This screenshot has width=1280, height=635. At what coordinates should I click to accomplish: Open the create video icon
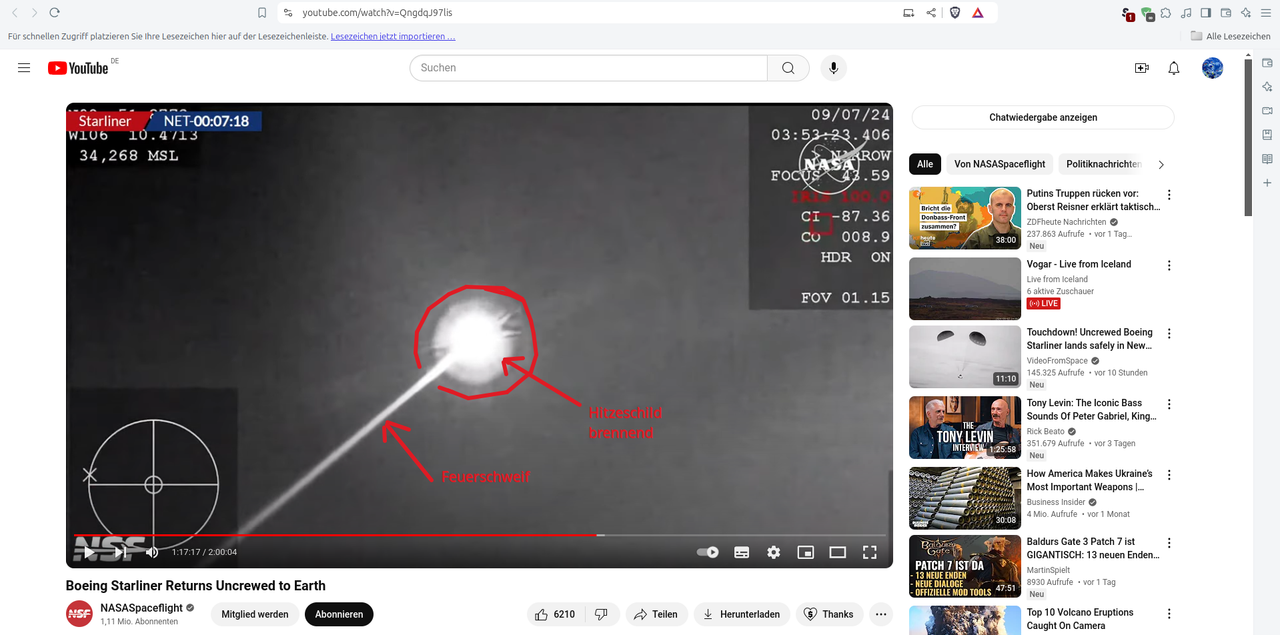pyautogui.click(x=1141, y=68)
